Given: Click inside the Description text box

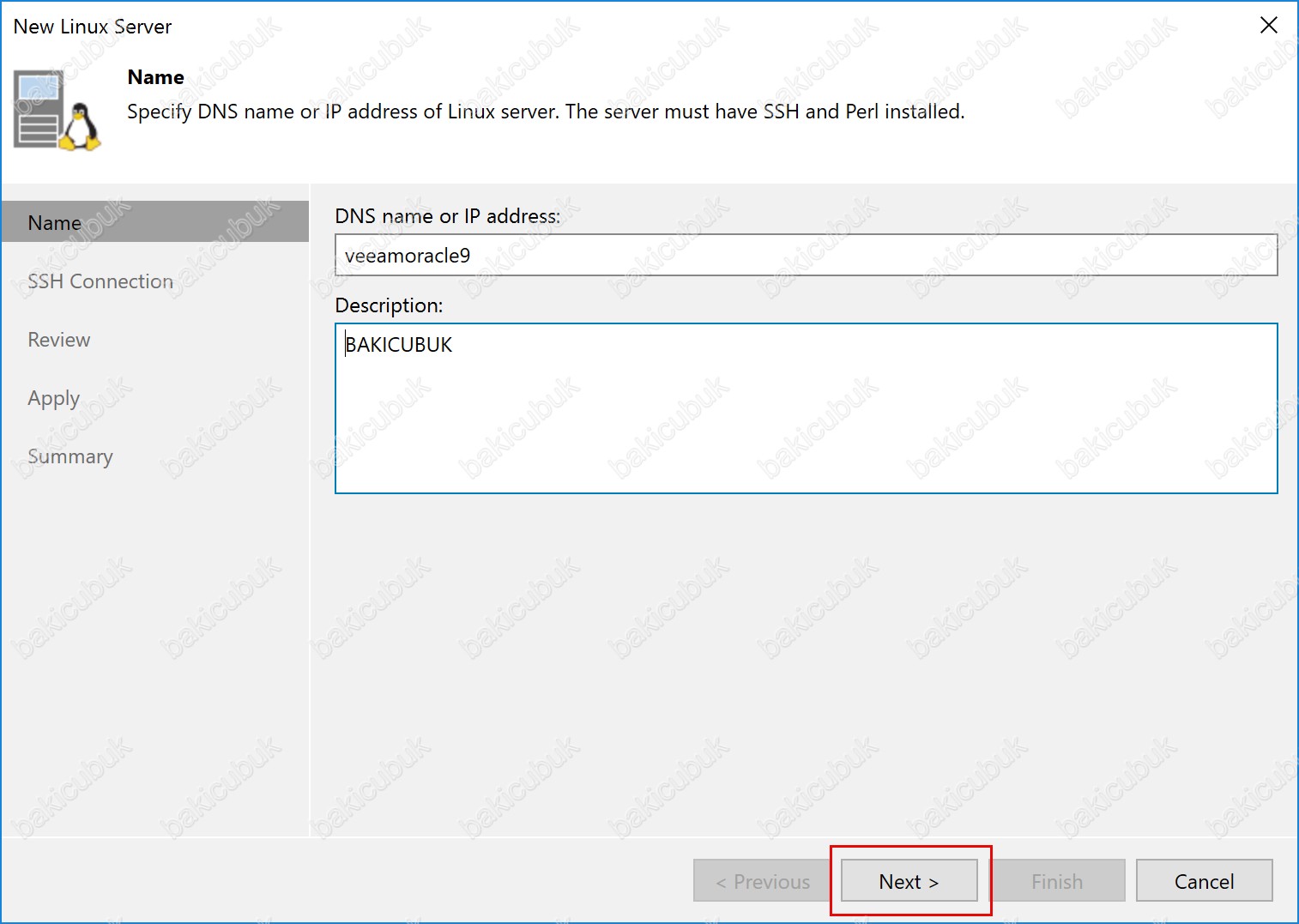Looking at the screenshot, I should pos(806,408).
